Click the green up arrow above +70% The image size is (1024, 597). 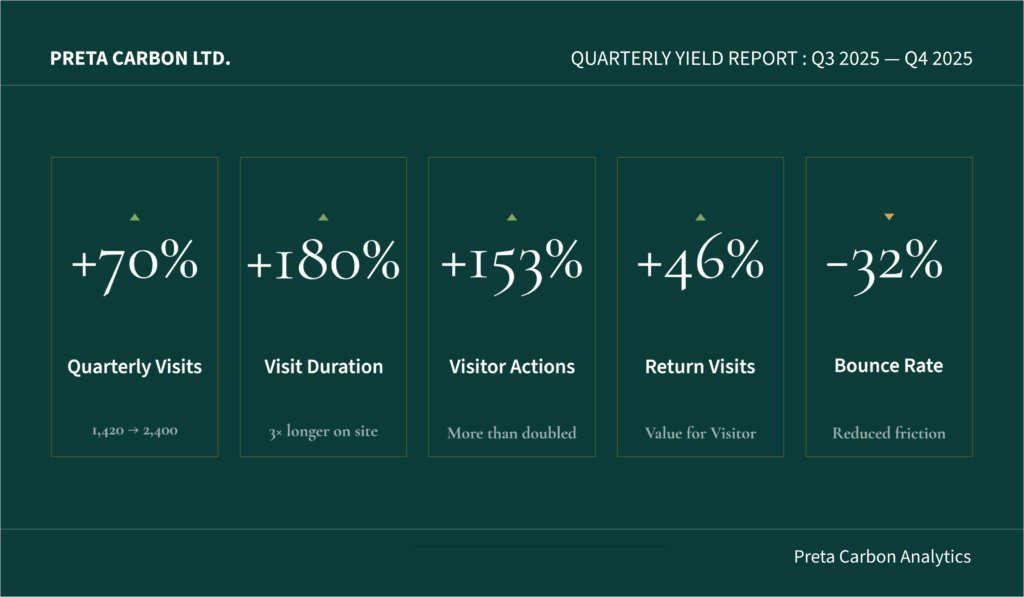tap(135, 217)
